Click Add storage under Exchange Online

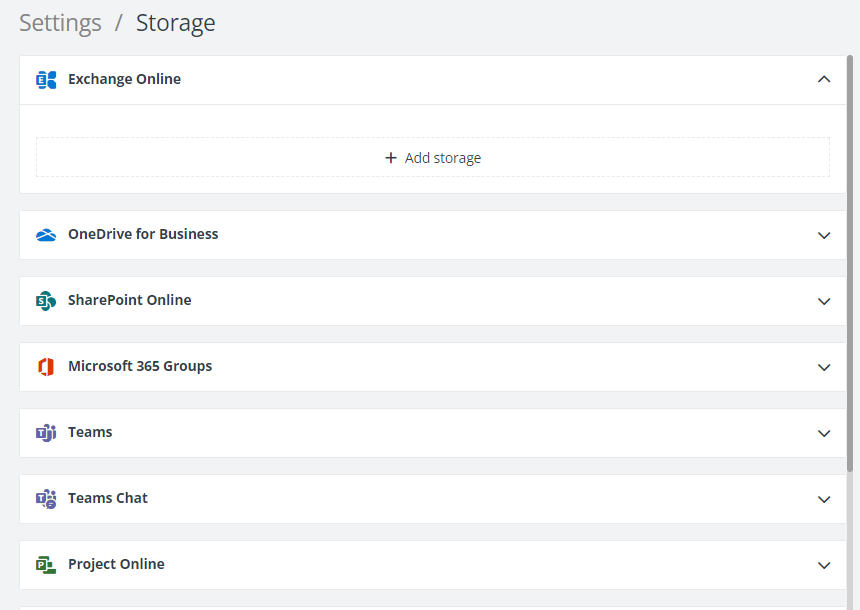coord(433,157)
